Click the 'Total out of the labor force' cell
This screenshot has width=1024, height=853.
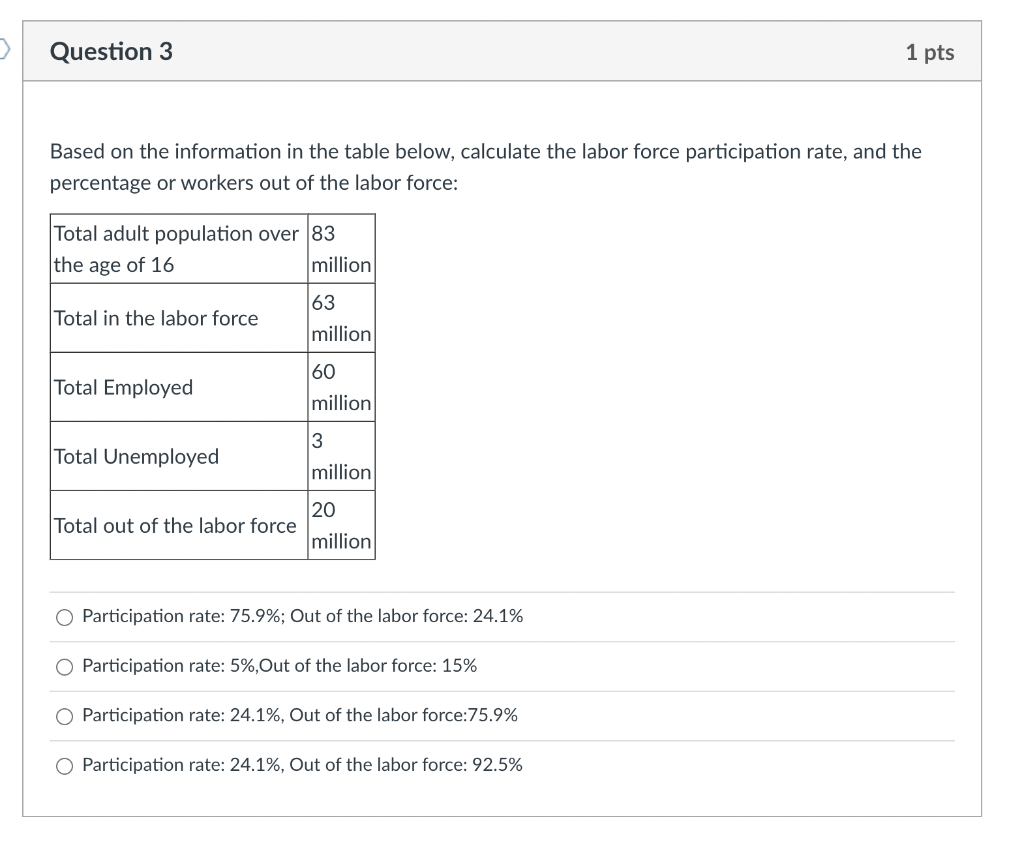(x=179, y=525)
